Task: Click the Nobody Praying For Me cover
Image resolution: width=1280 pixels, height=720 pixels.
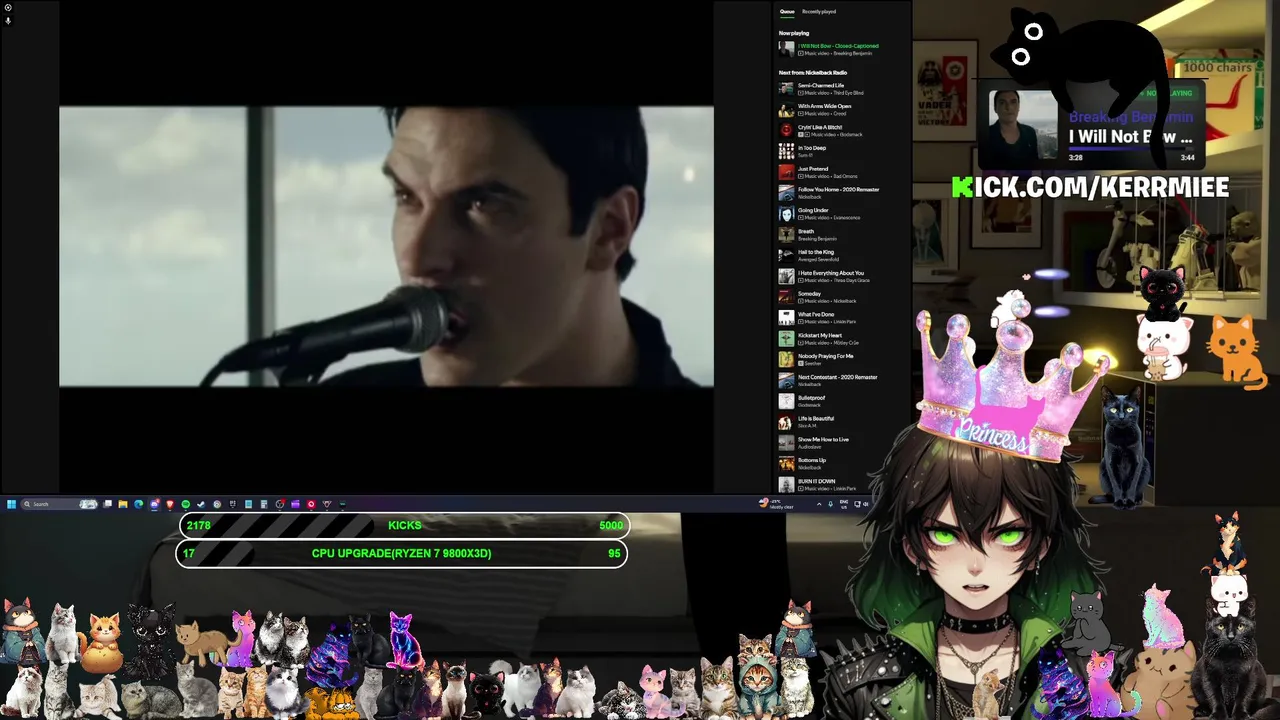Action: click(787, 359)
